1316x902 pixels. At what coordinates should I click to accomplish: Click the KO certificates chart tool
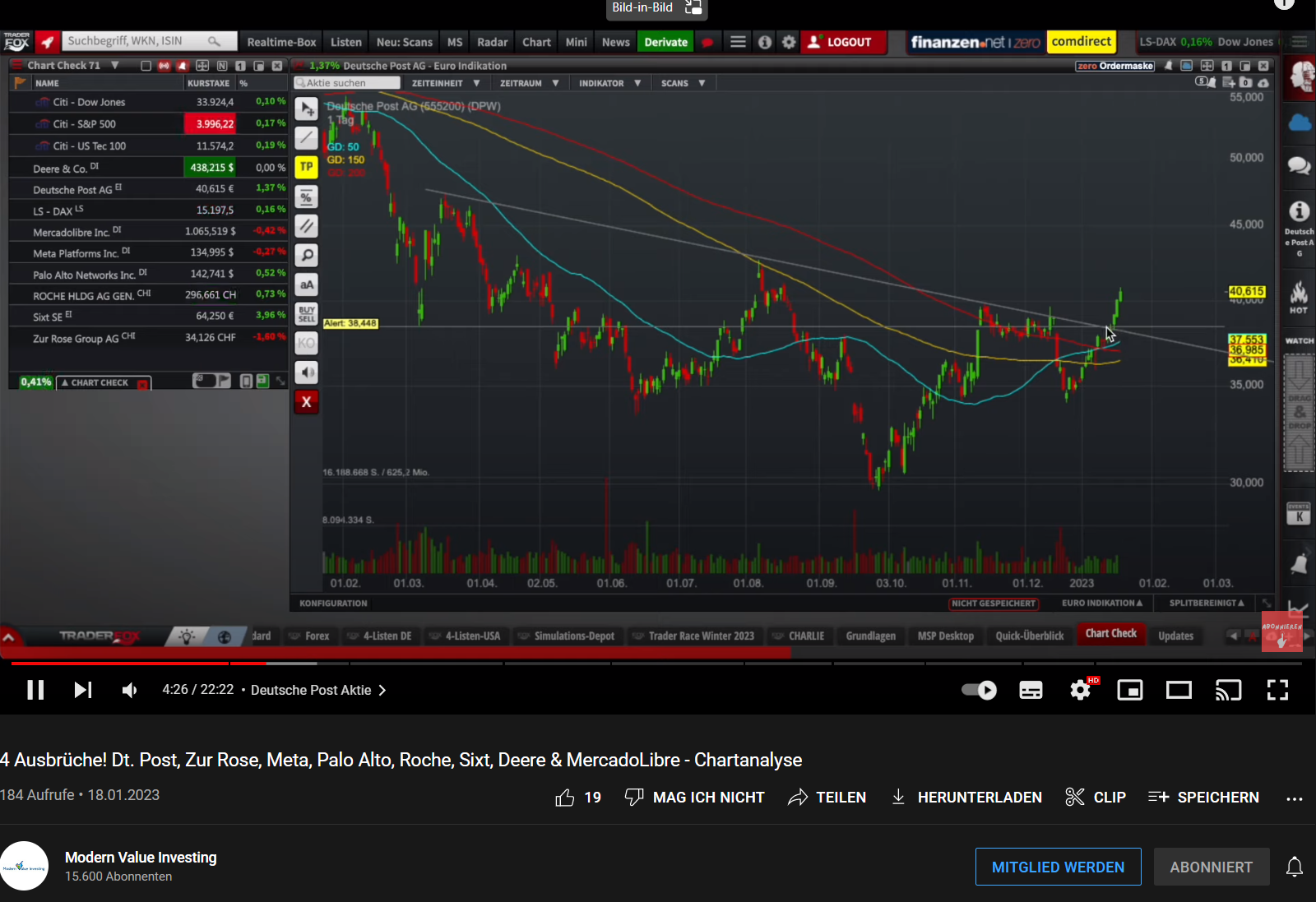tap(306, 343)
